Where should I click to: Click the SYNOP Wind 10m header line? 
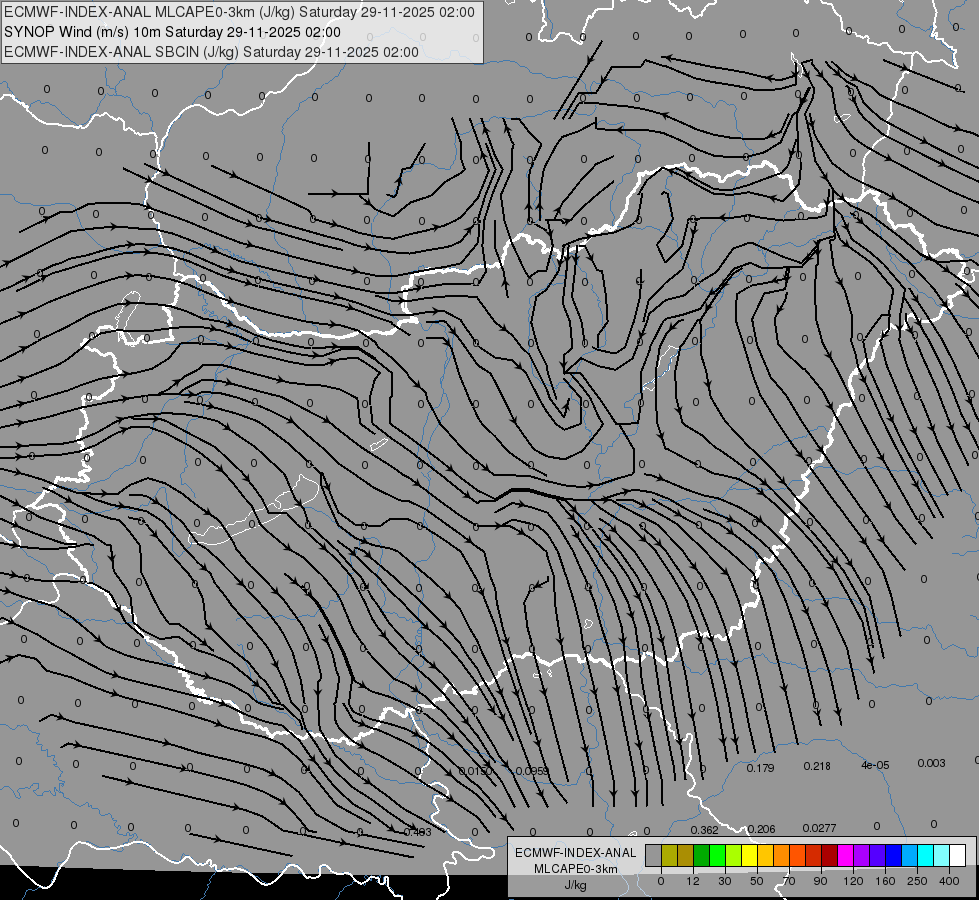click(x=172, y=32)
